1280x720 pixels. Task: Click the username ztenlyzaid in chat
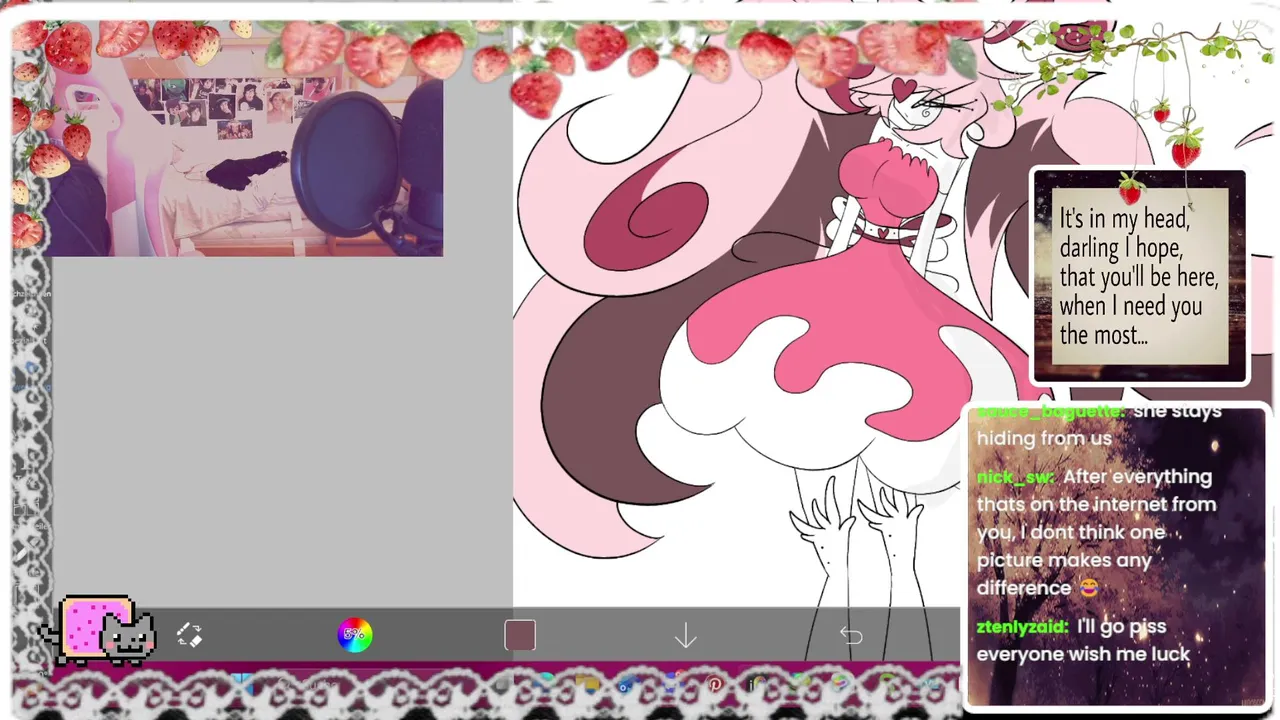[x=1023, y=627]
